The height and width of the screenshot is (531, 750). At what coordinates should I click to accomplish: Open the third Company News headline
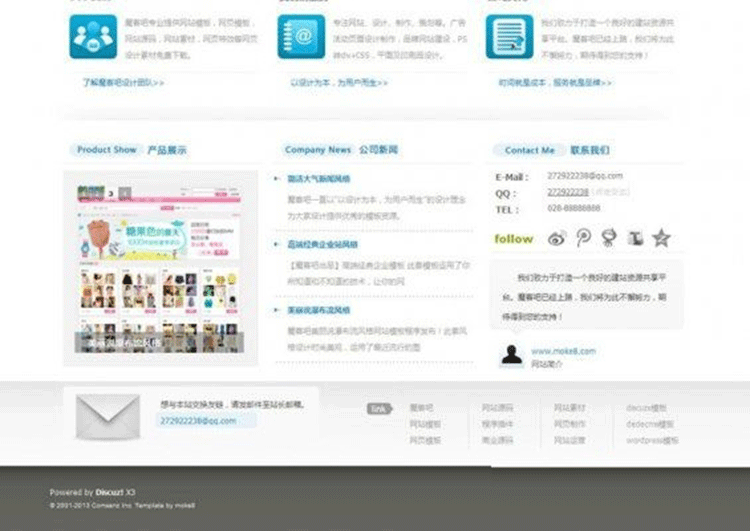pyautogui.click(x=319, y=310)
